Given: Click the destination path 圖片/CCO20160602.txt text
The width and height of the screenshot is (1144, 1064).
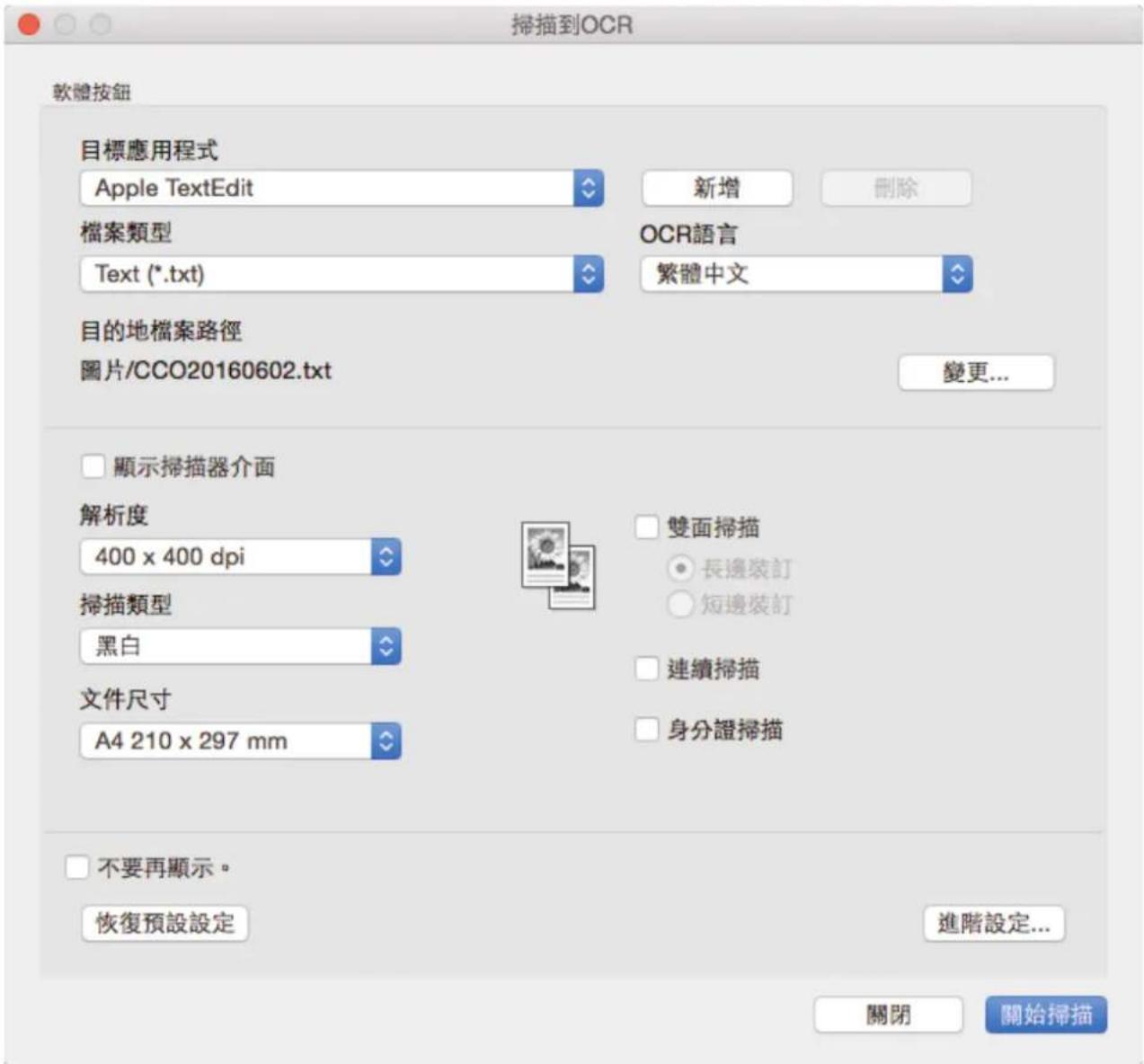Looking at the screenshot, I should pos(206,370).
